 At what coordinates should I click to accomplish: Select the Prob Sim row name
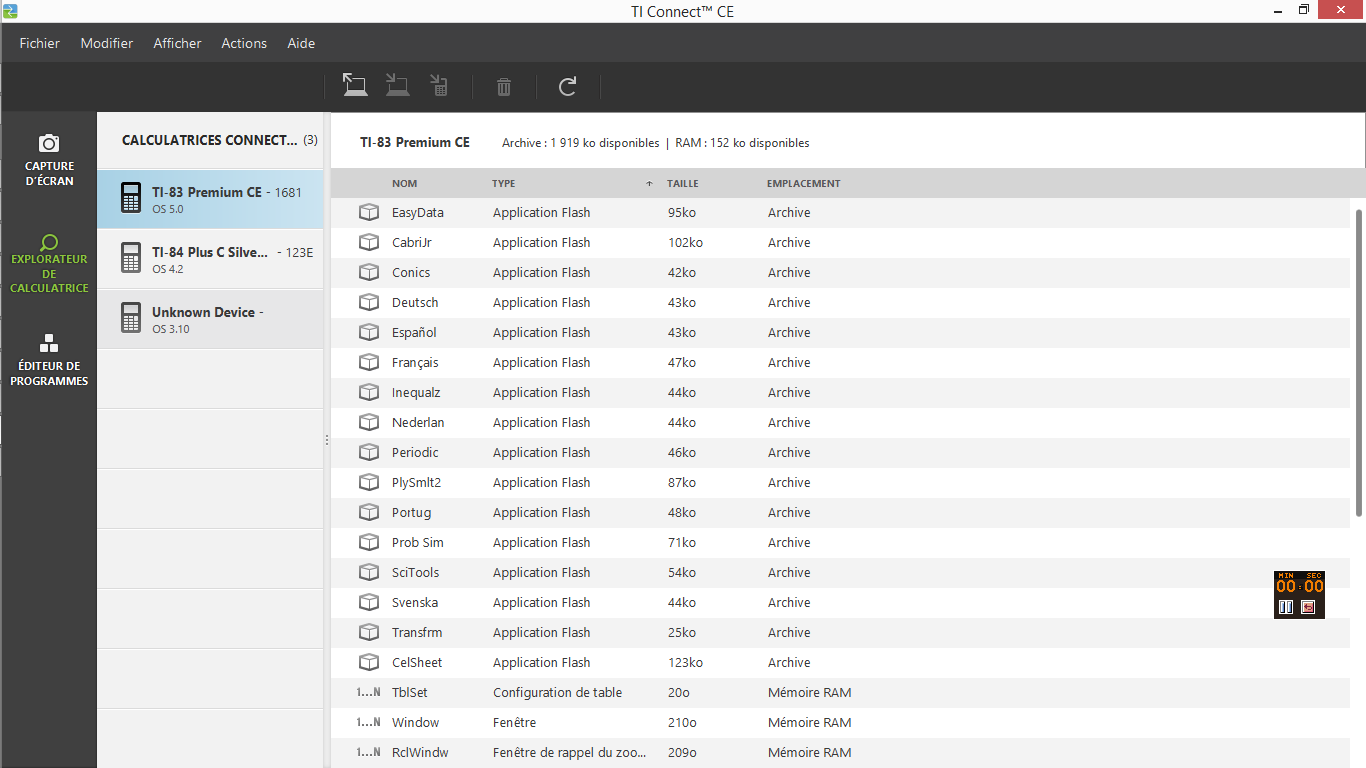(418, 542)
